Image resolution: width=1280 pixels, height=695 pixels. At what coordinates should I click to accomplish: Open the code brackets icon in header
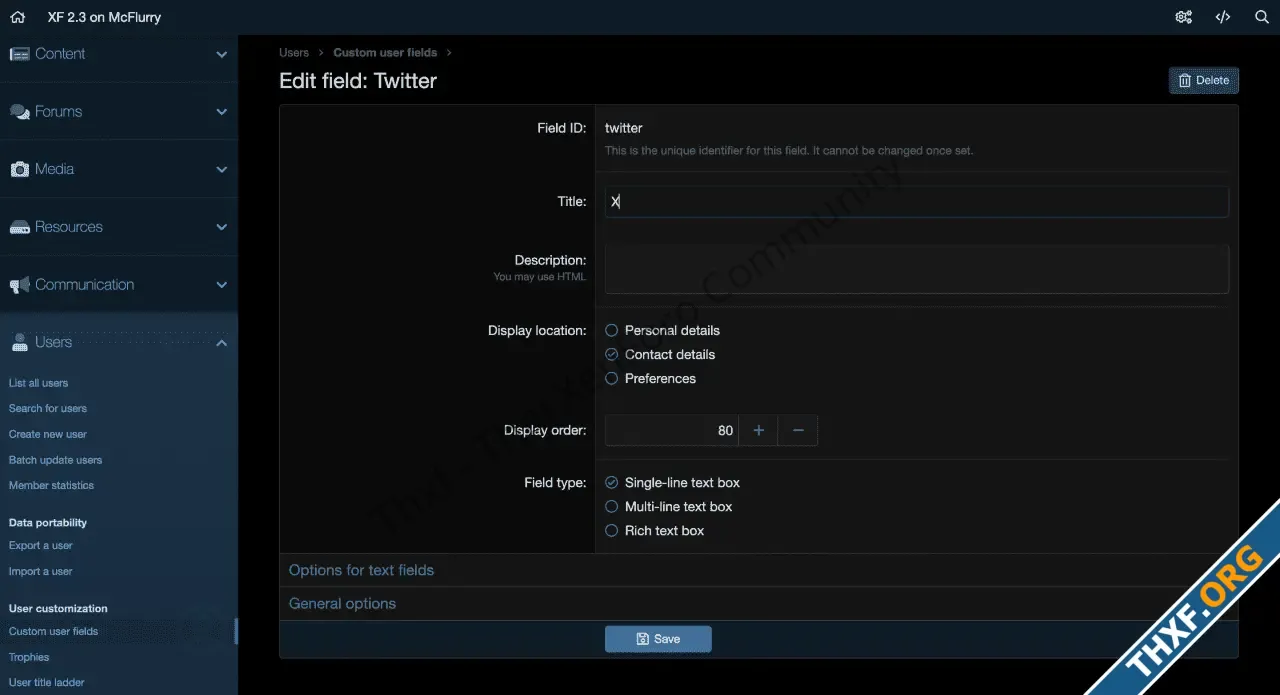tap(1223, 17)
